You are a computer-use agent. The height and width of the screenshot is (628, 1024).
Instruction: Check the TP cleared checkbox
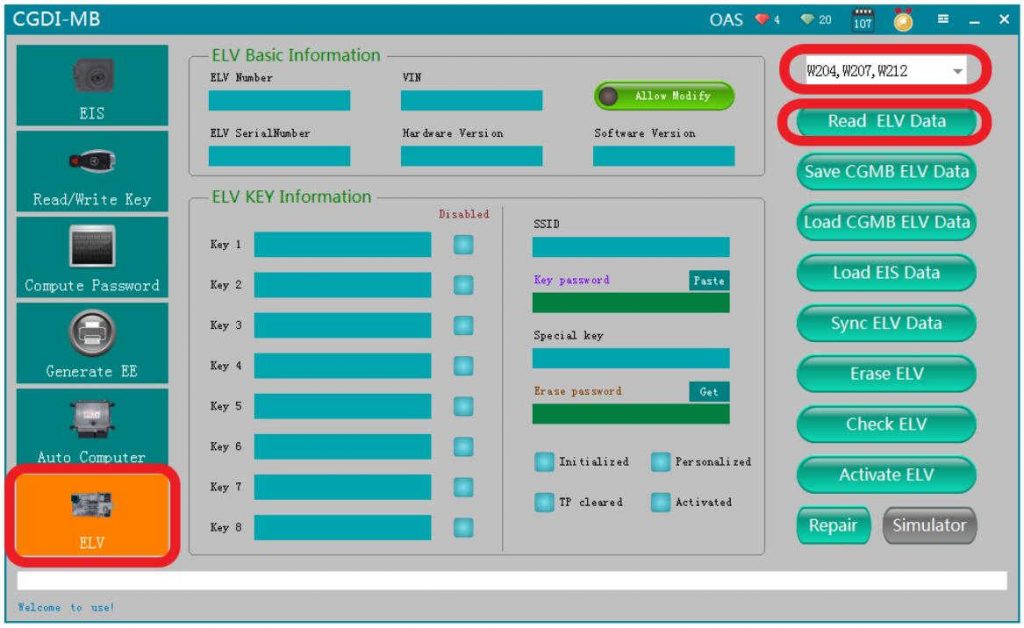[x=544, y=502]
